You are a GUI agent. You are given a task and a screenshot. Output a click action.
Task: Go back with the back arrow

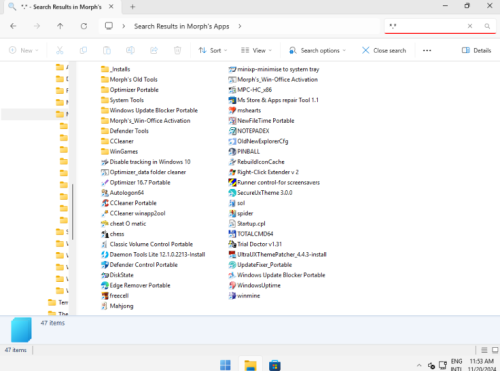[x=13, y=26]
